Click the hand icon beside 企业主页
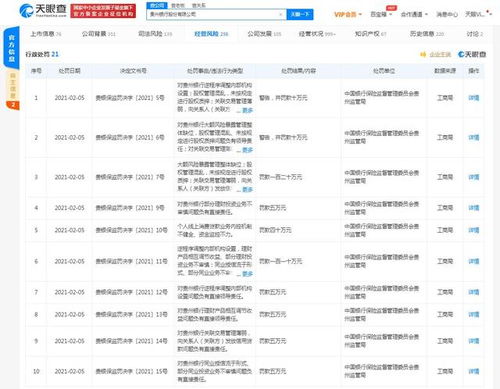The image size is (500, 389). (423, 54)
